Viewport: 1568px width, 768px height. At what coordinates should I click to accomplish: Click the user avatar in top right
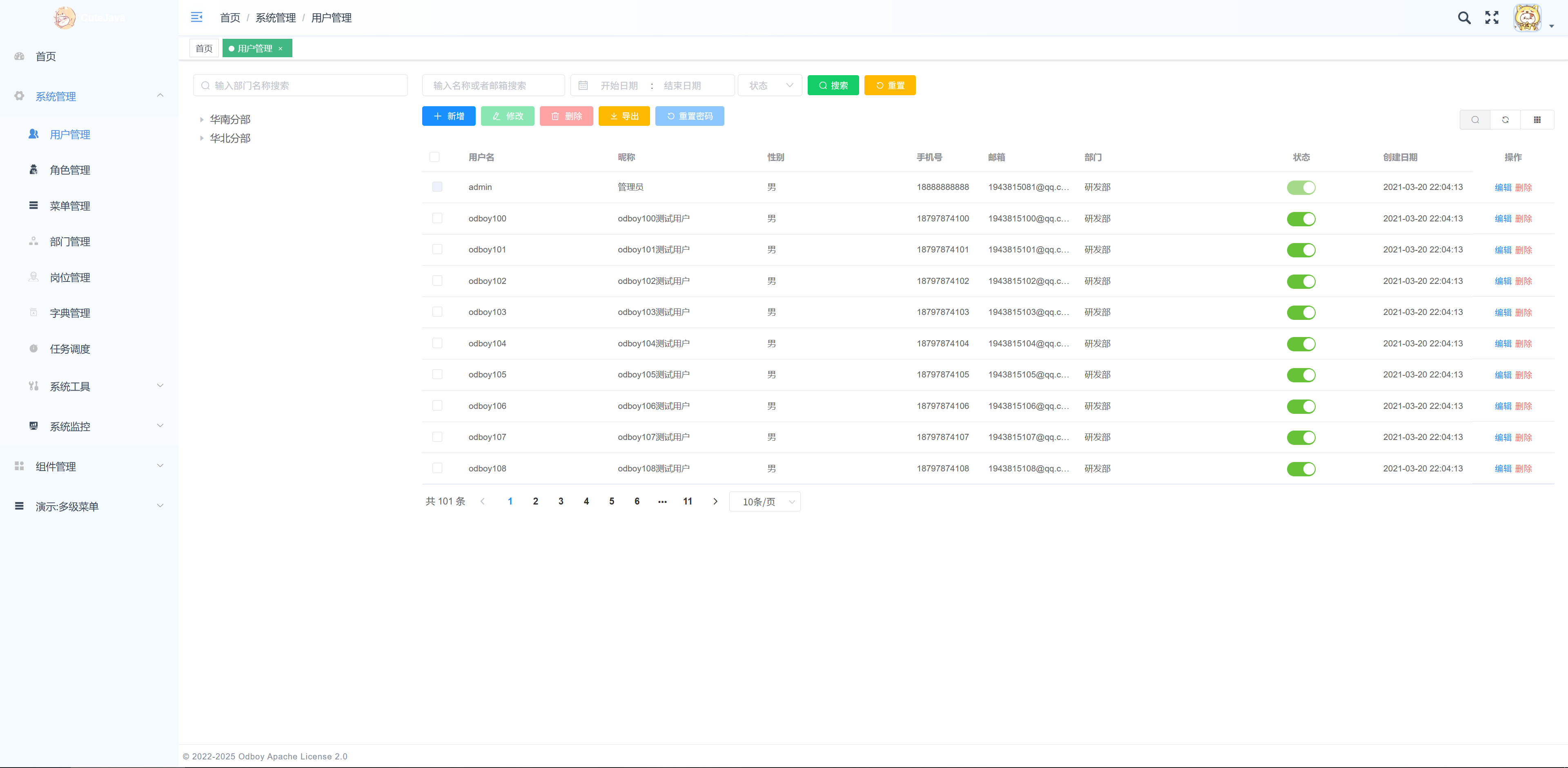1527,18
